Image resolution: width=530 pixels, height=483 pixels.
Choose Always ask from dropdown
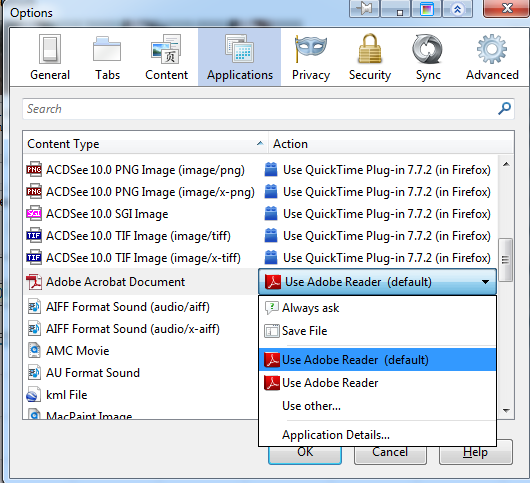click(x=378, y=308)
